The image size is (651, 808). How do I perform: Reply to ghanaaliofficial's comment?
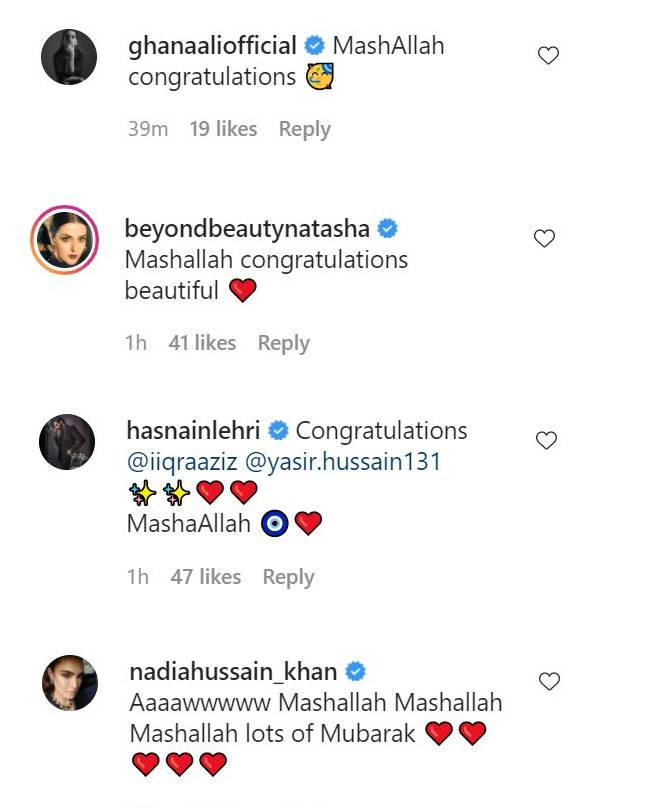point(305,129)
